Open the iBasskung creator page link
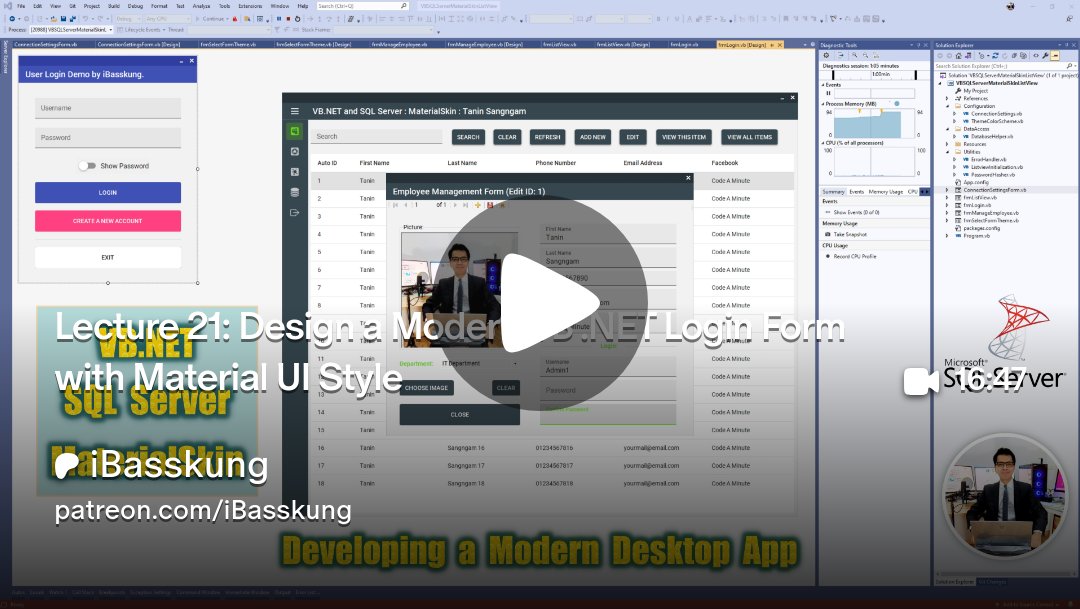The width and height of the screenshot is (1080, 609). [160, 464]
